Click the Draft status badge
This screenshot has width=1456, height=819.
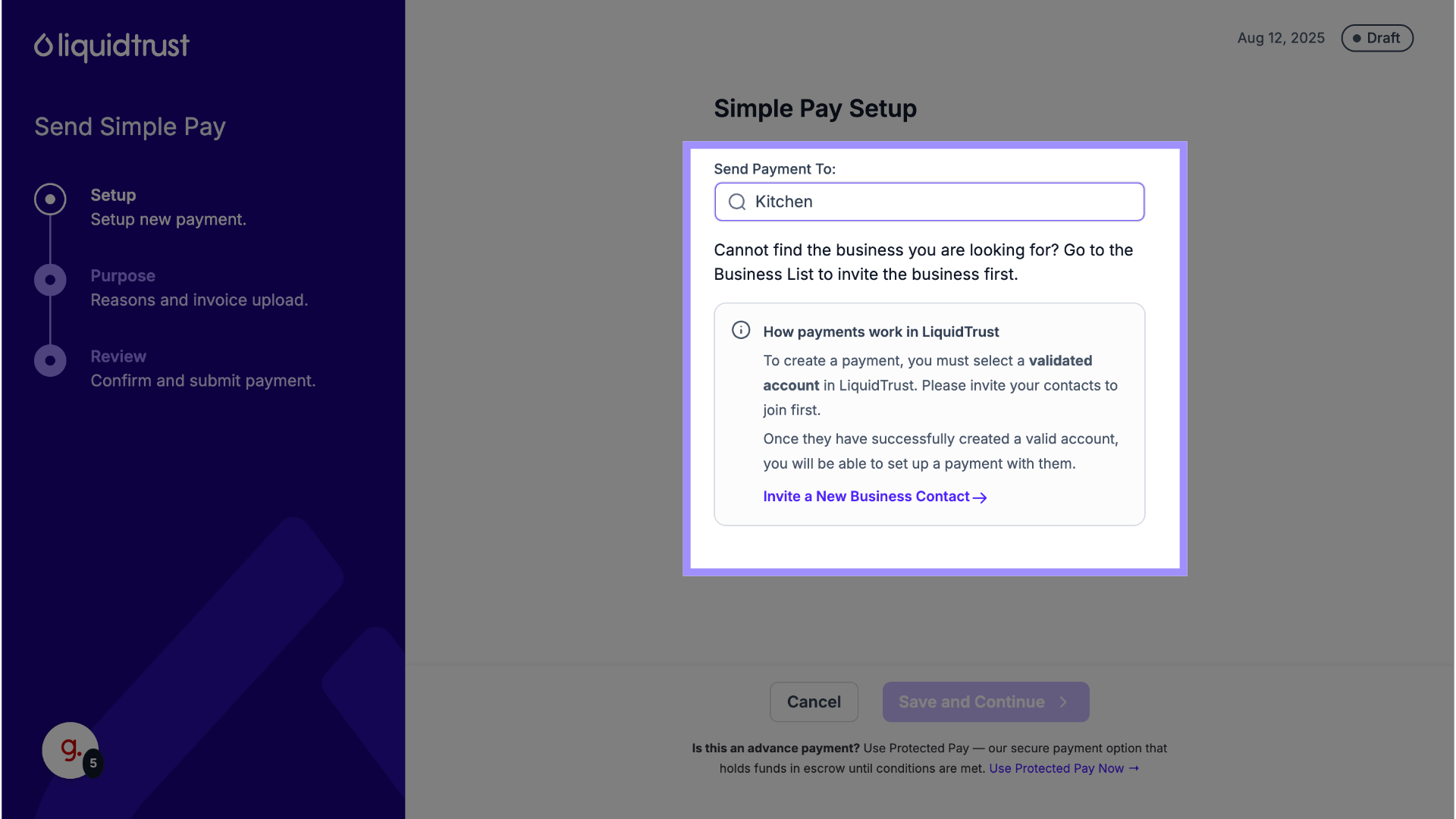click(x=1376, y=38)
